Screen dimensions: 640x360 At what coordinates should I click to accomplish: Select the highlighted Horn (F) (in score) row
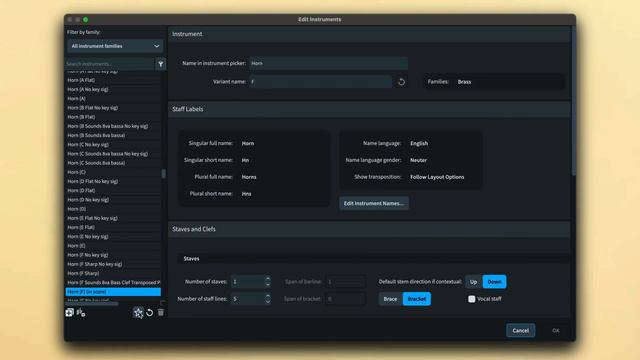click(x=113, y=292)
